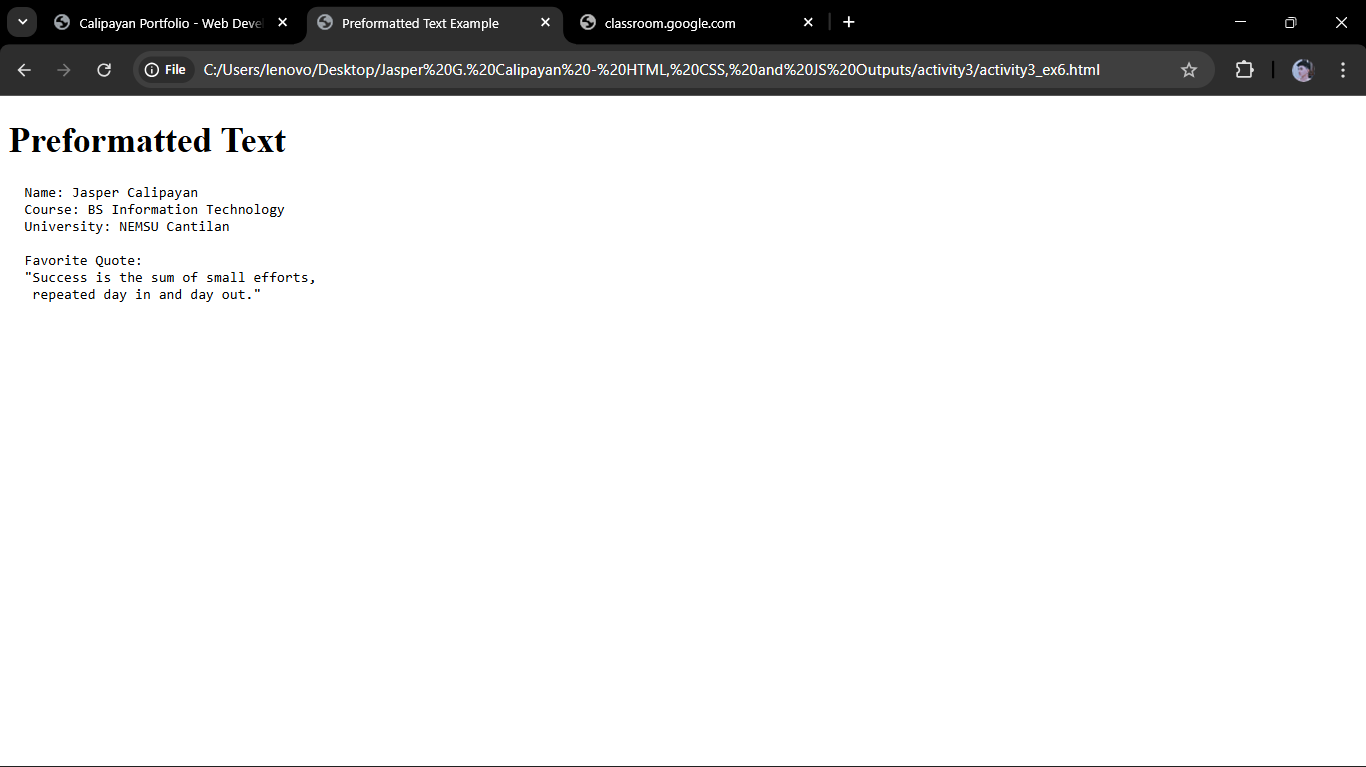Click the Preformatted Text heading
This screenshot has height=767, width=1366.
pos(146,140)
